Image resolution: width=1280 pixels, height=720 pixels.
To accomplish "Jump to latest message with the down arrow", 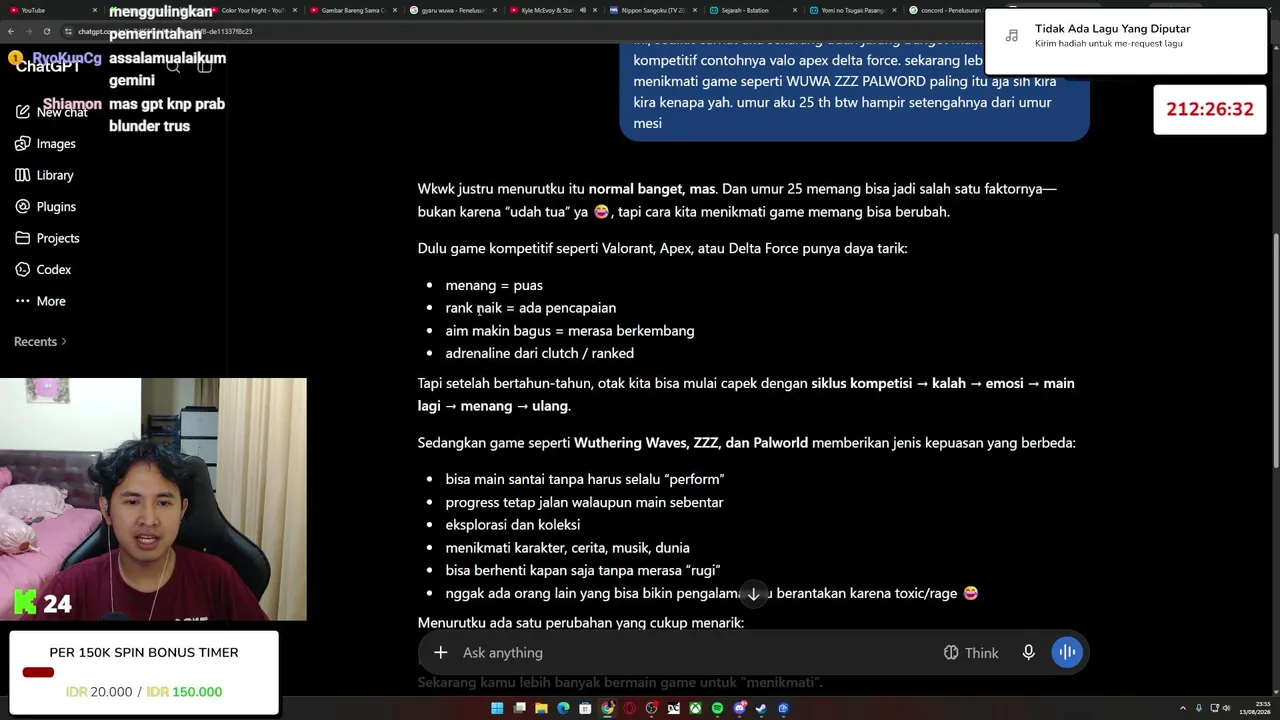I will 754,594.
